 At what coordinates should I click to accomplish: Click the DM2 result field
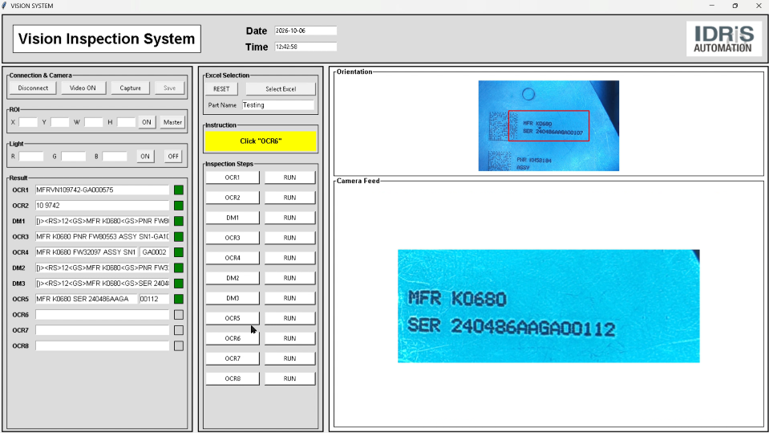coord(102,268)
